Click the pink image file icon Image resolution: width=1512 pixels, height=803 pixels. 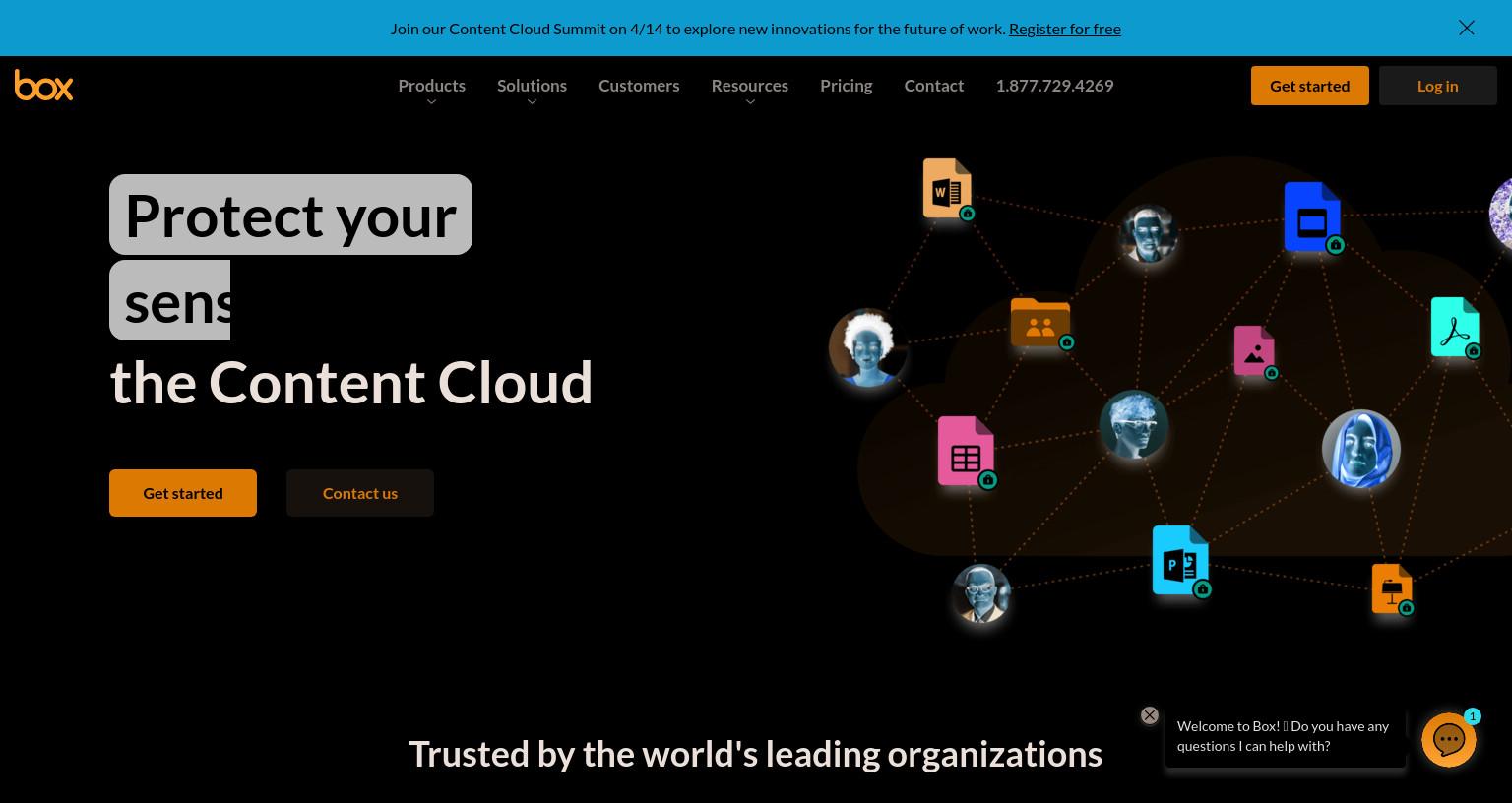coord(1254,351)
